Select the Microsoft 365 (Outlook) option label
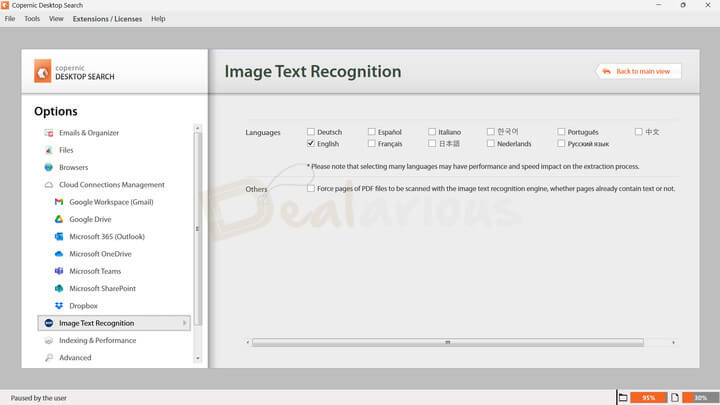Image resolution: width=720 pixels, height=405 pixels. [x=107, y=236]
